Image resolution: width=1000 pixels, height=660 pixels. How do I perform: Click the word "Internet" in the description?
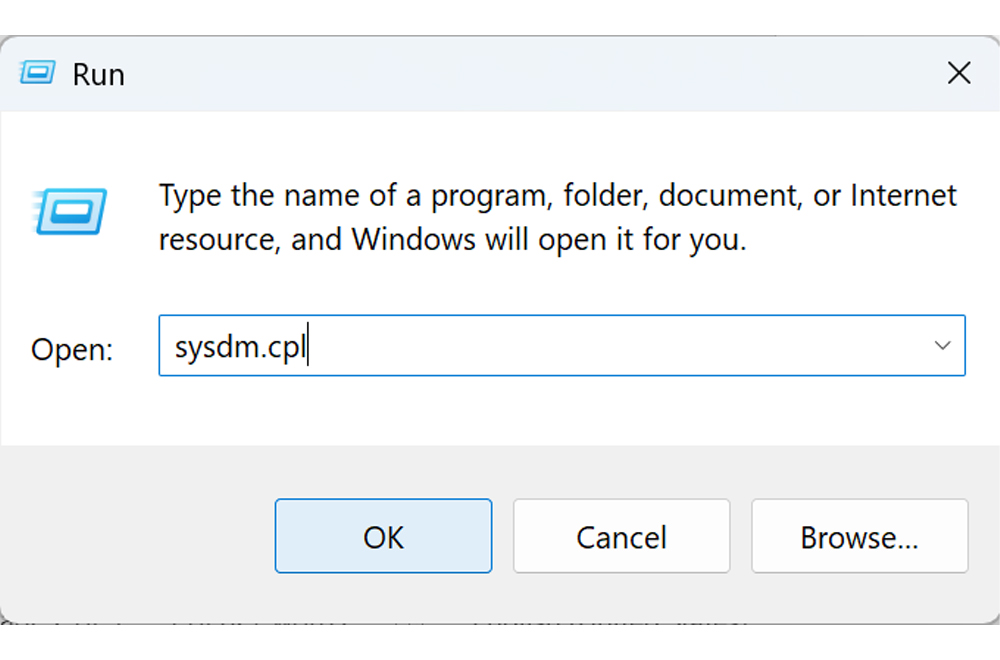[x=903, y=195]
